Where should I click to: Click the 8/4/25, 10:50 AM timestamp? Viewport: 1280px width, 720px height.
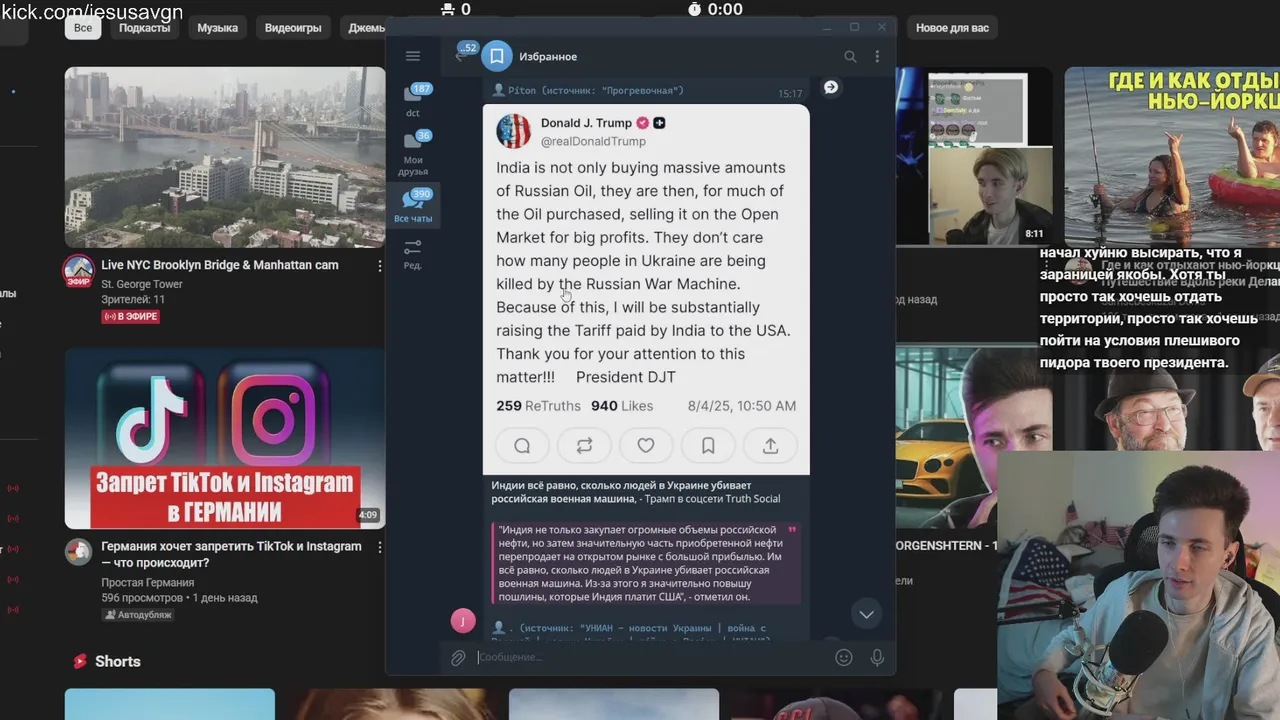click(x=742, y=406)
